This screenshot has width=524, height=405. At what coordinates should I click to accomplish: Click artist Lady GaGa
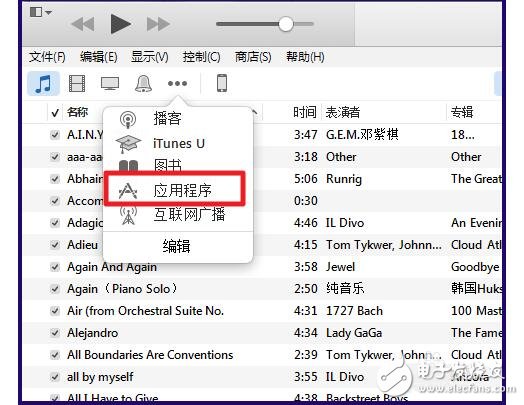(354, 333)
